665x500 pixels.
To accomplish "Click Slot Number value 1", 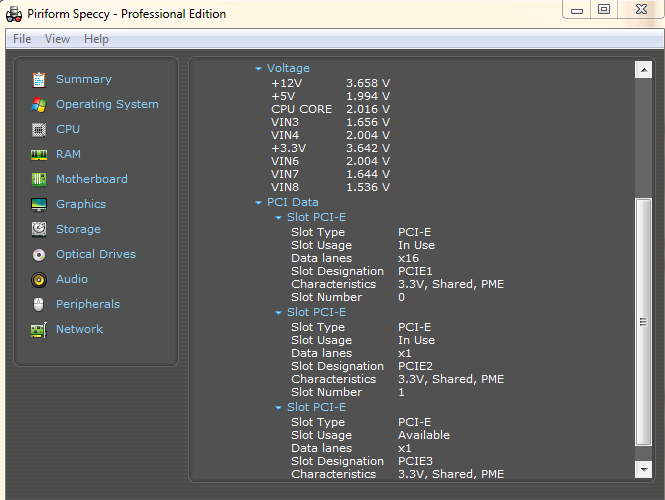I will pyautogui.click(x=401, y=392).
